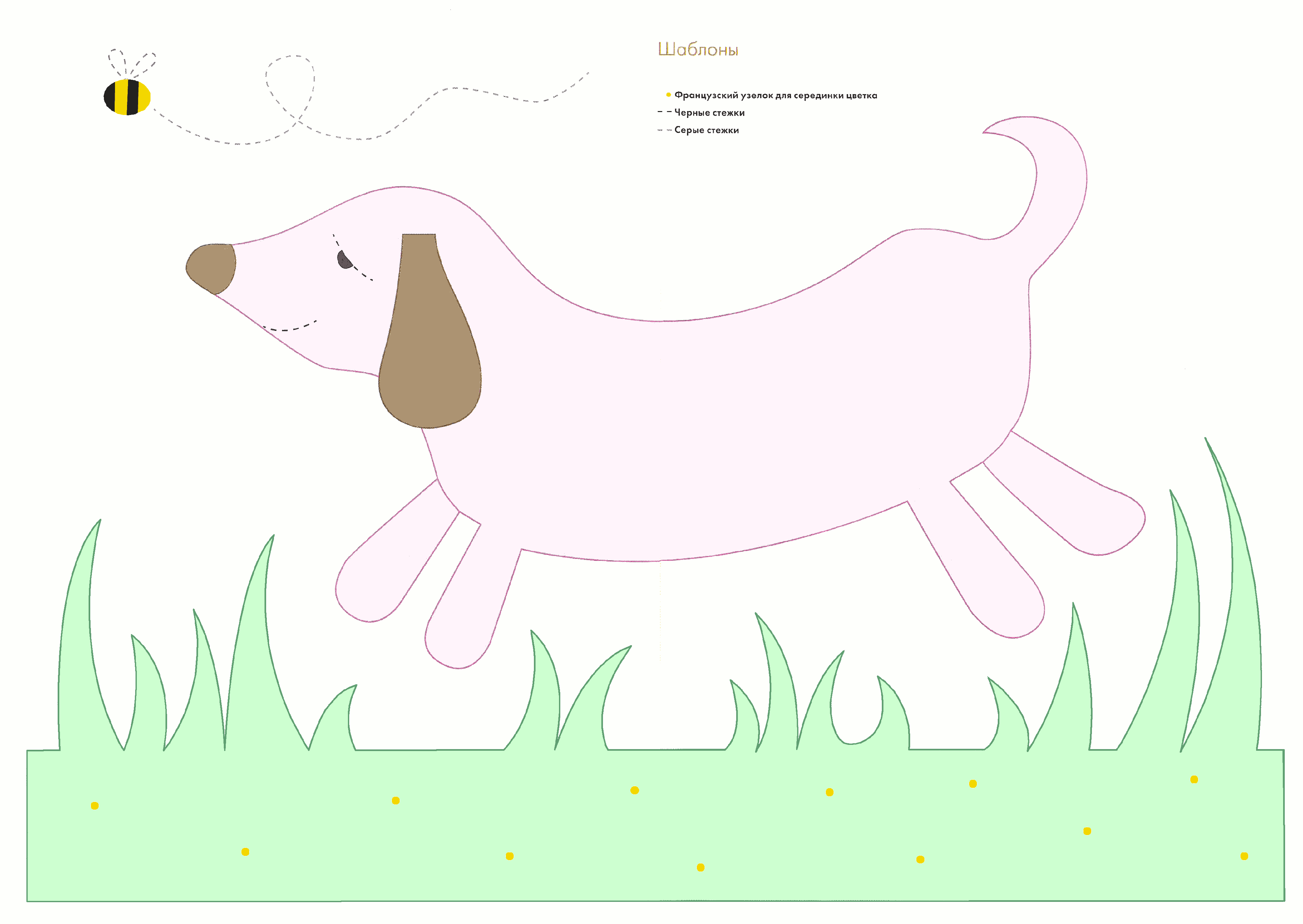Click the dog's brown floppy ear
The image size is (1303, 924).
(430, 331)
